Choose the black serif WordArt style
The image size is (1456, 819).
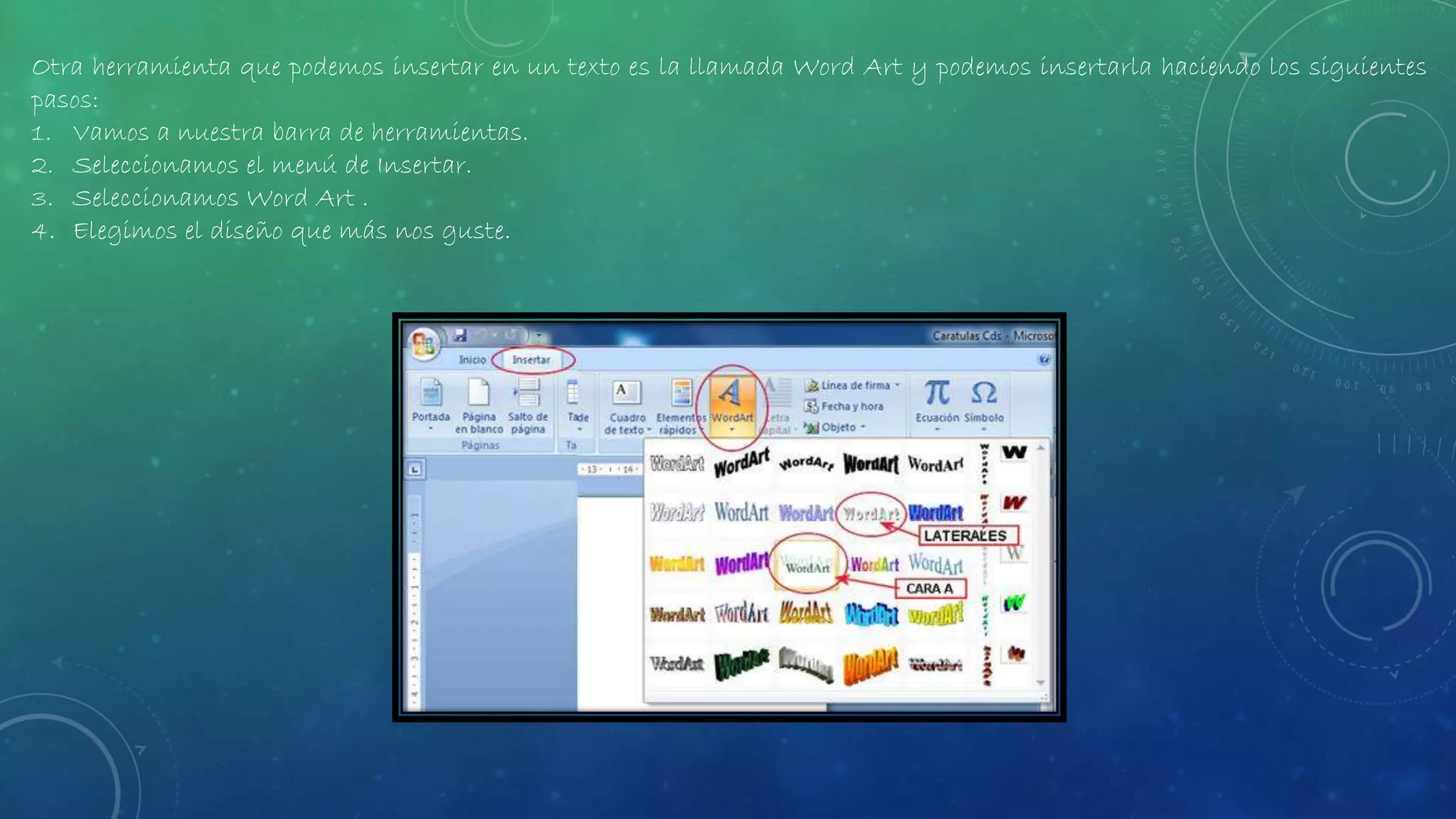pos(936,464)
